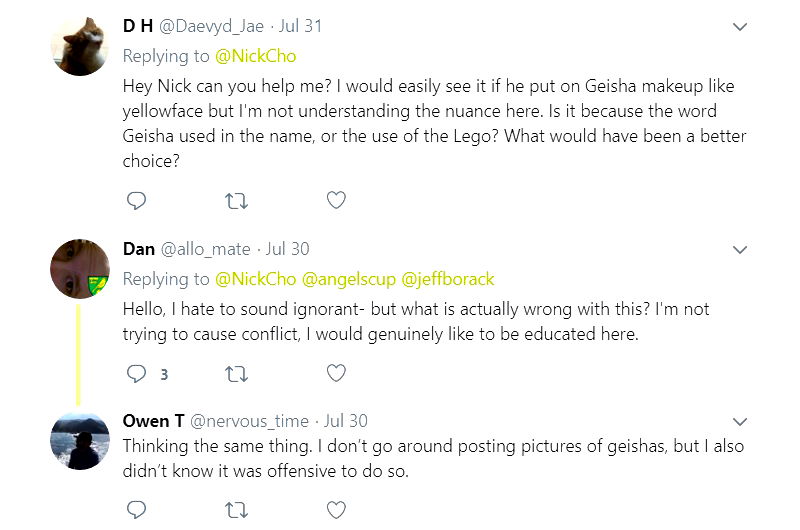Like D H's tweet
Screen dimensions: 800x530
tap(337, 201)
